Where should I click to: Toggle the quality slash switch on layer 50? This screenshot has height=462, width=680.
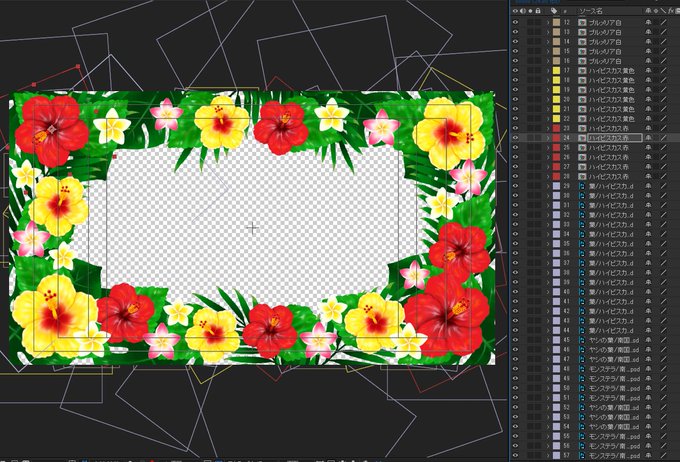click(x=664, y=388)
